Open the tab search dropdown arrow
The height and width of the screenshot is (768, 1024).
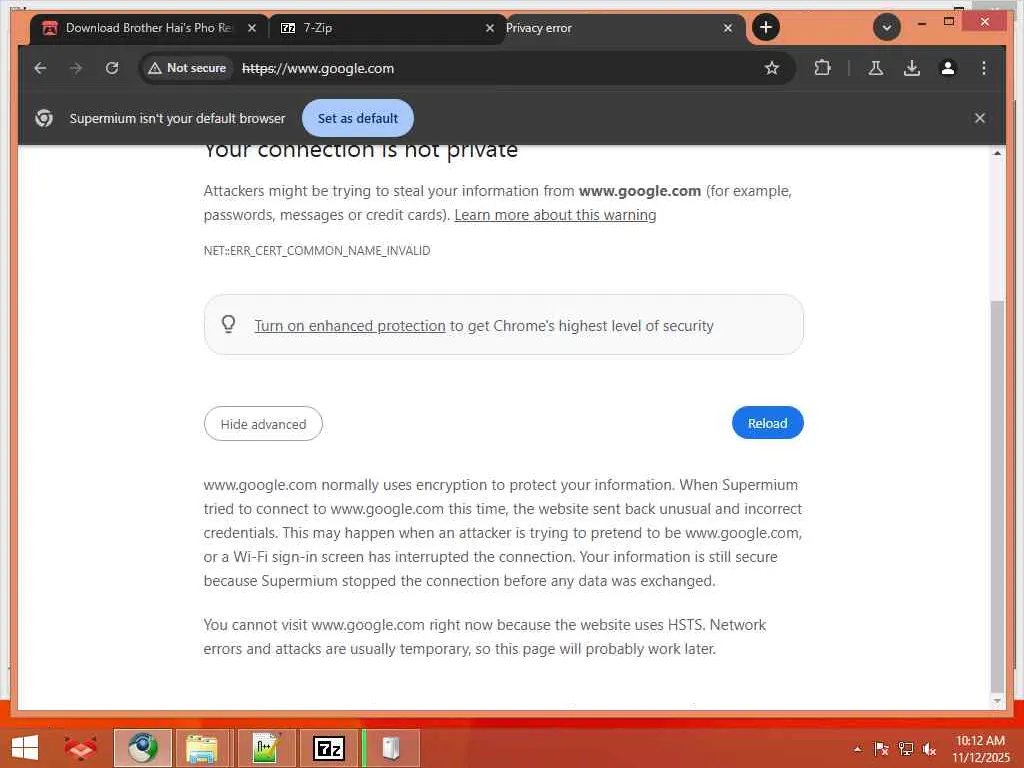(x=887, y=27)
